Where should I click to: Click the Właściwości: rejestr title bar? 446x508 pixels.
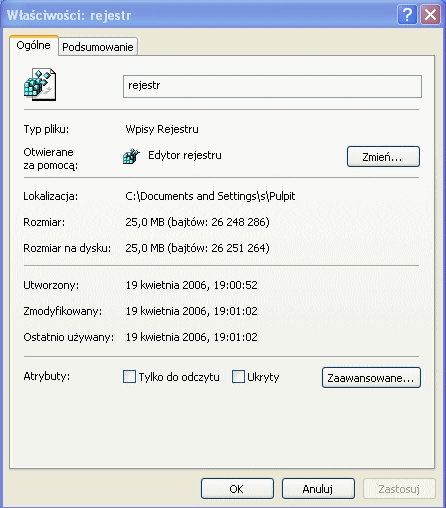200,15
